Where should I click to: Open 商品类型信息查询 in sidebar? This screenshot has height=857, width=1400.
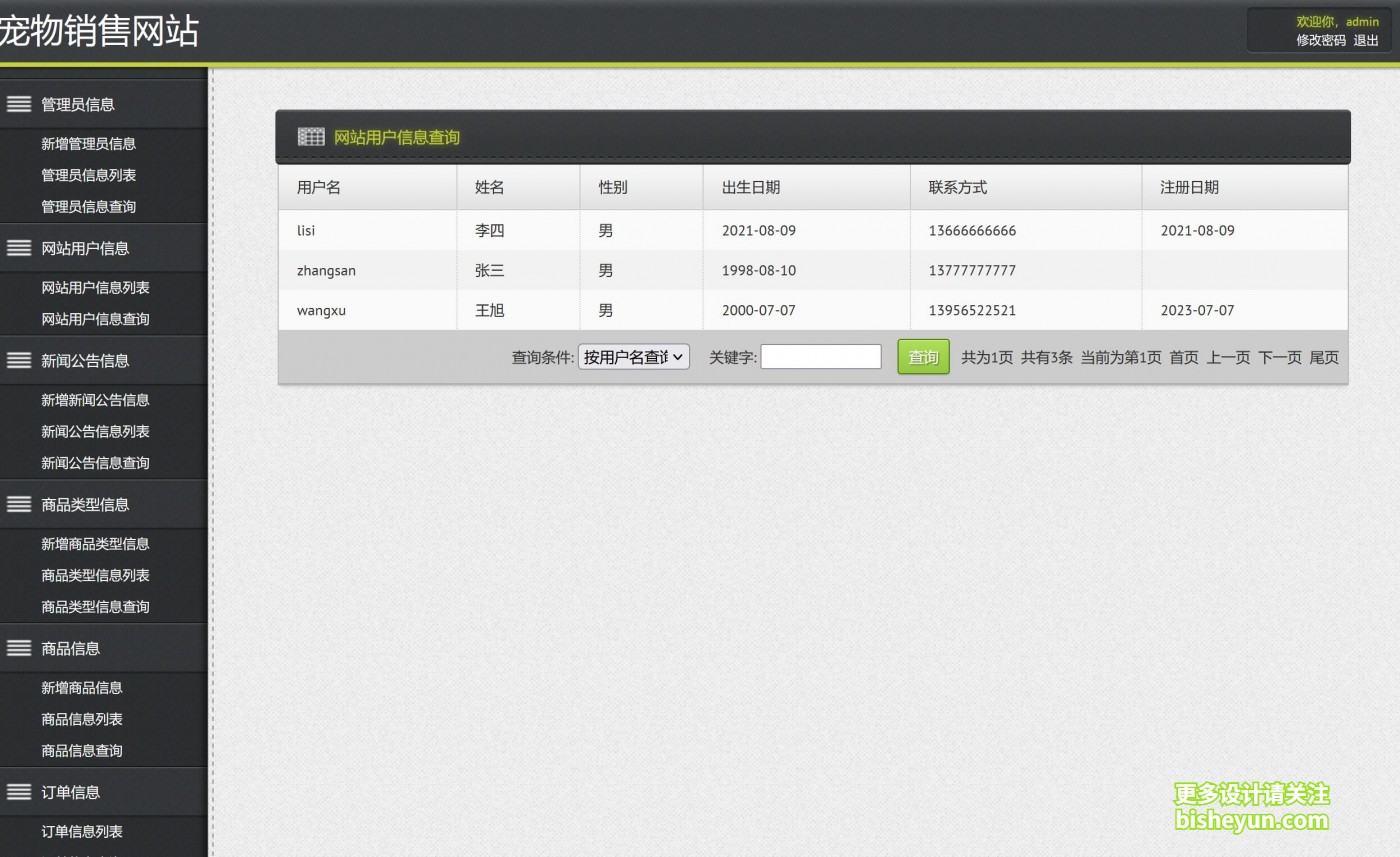pyautogui.click(x=95, y=607)
